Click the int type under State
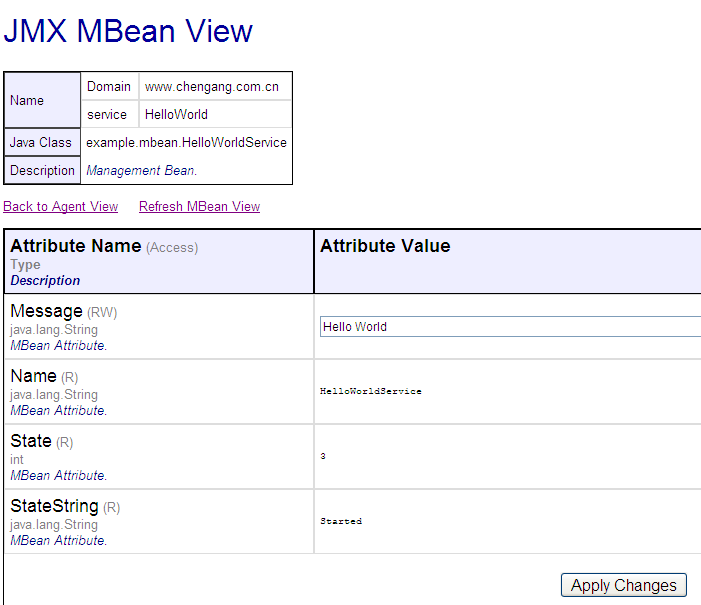 pyautogui.click(x=17, y=459)
